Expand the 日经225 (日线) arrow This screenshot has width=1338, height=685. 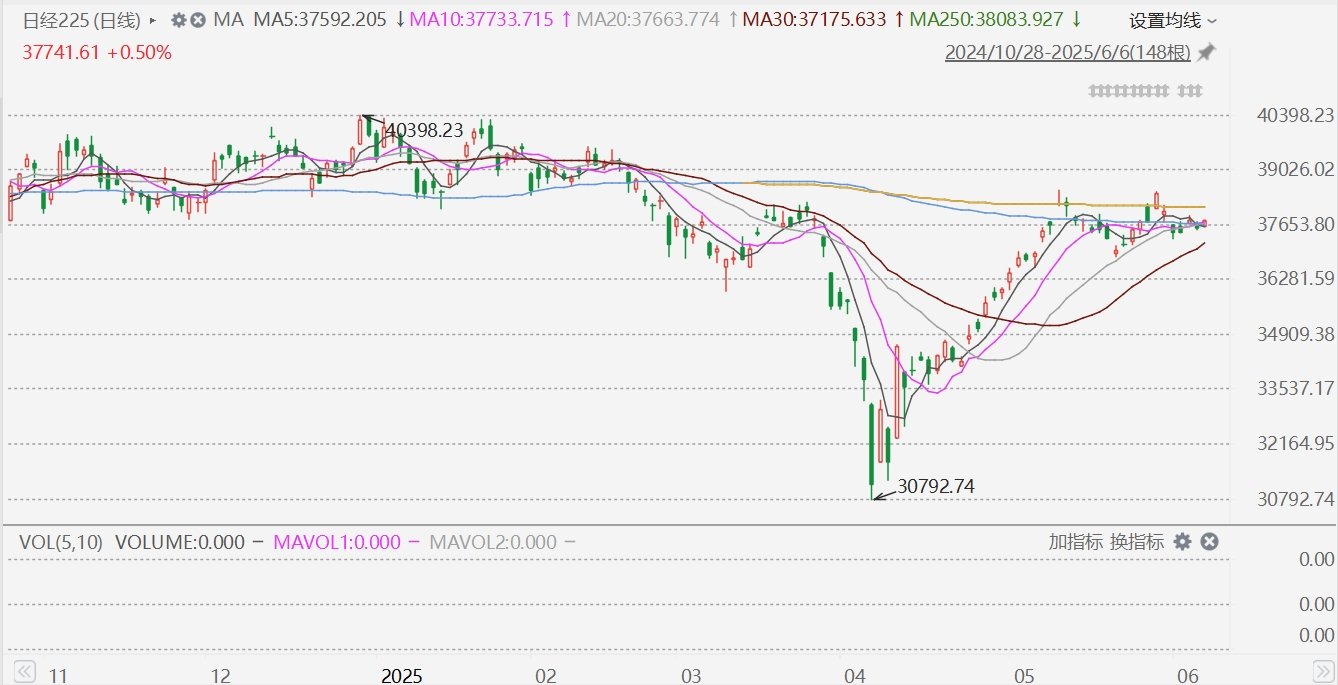tap(152, 20)
